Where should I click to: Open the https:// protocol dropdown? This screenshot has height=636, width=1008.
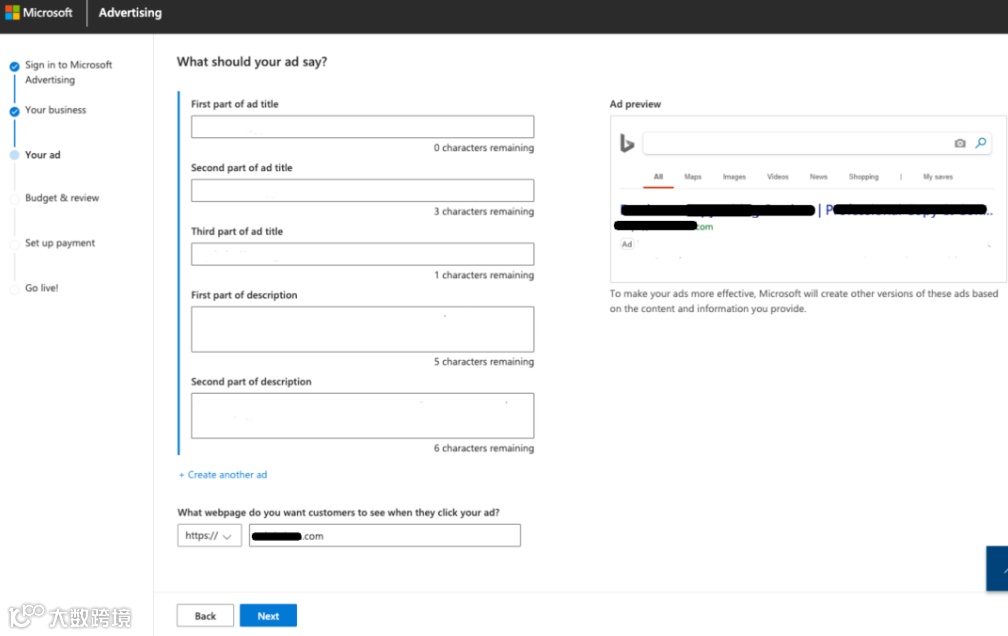[209, 536]
